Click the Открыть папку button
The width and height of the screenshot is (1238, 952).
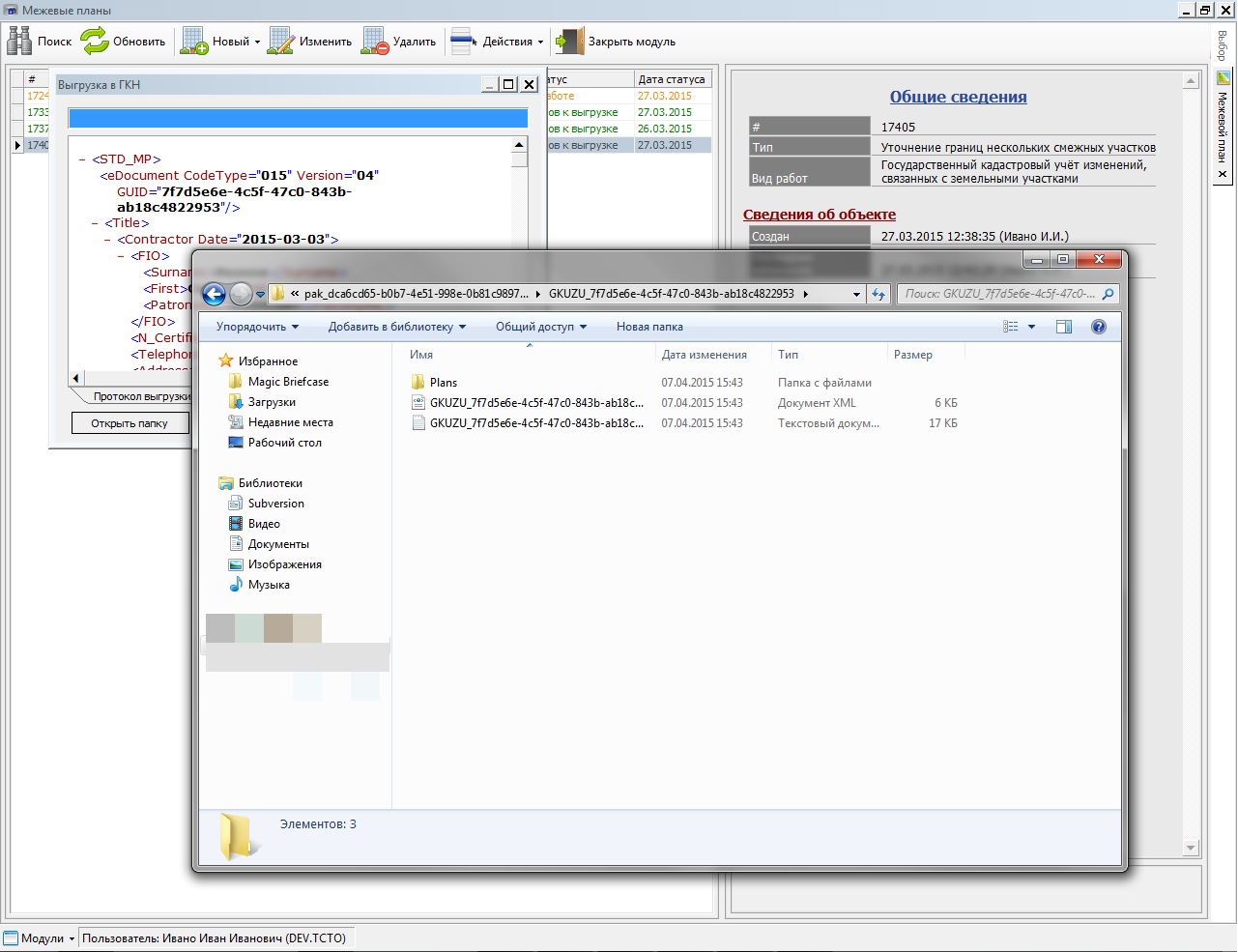click(x=130, y=423)
